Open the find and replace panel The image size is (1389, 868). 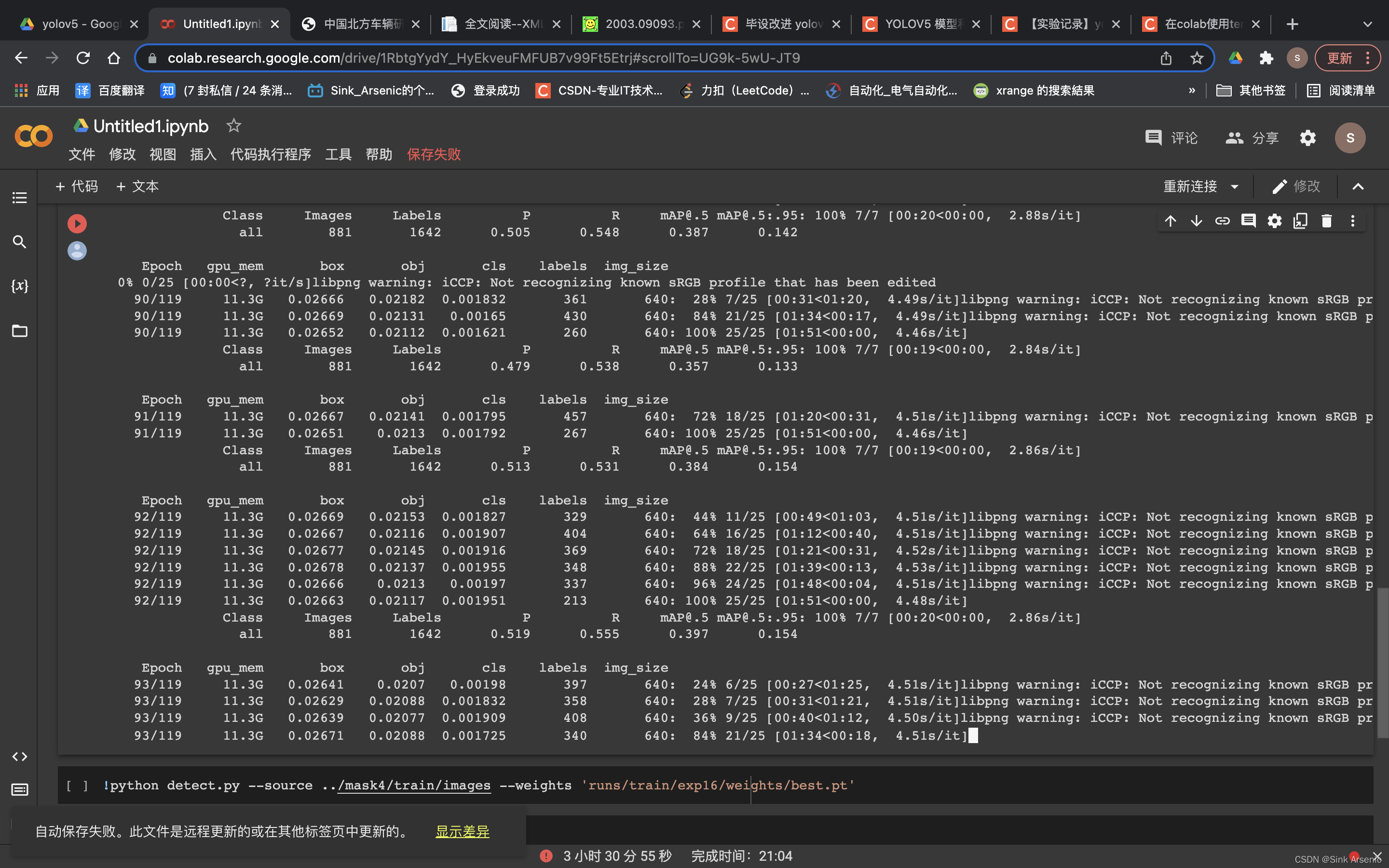tap(19, 242)
